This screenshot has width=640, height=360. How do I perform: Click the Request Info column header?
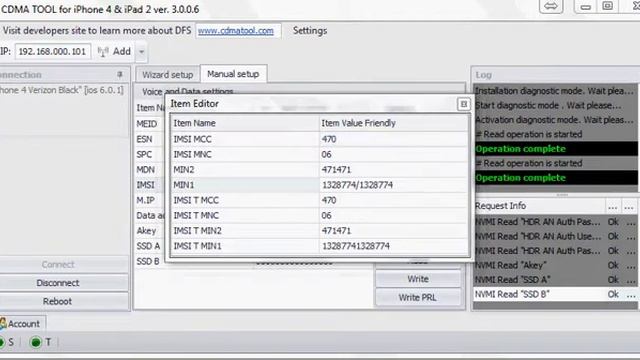click(539, 206)
